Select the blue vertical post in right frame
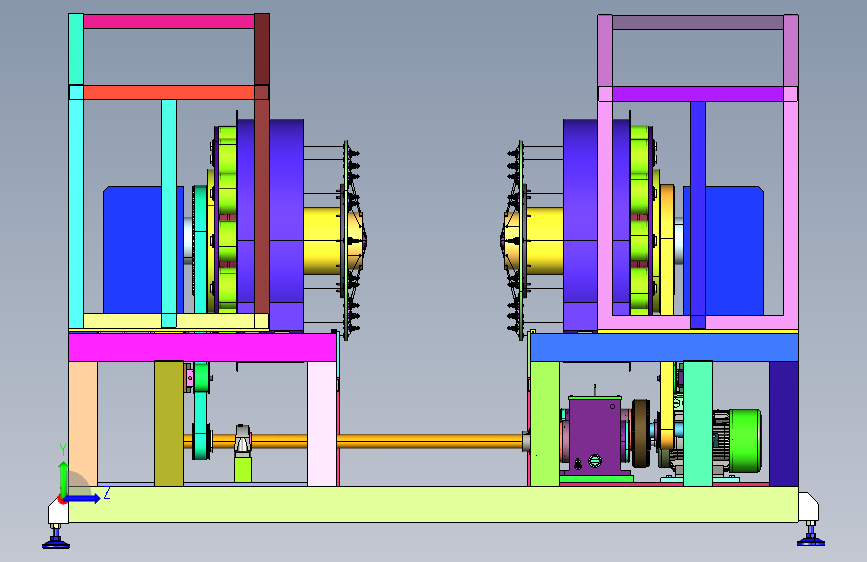 coord(698,215)
